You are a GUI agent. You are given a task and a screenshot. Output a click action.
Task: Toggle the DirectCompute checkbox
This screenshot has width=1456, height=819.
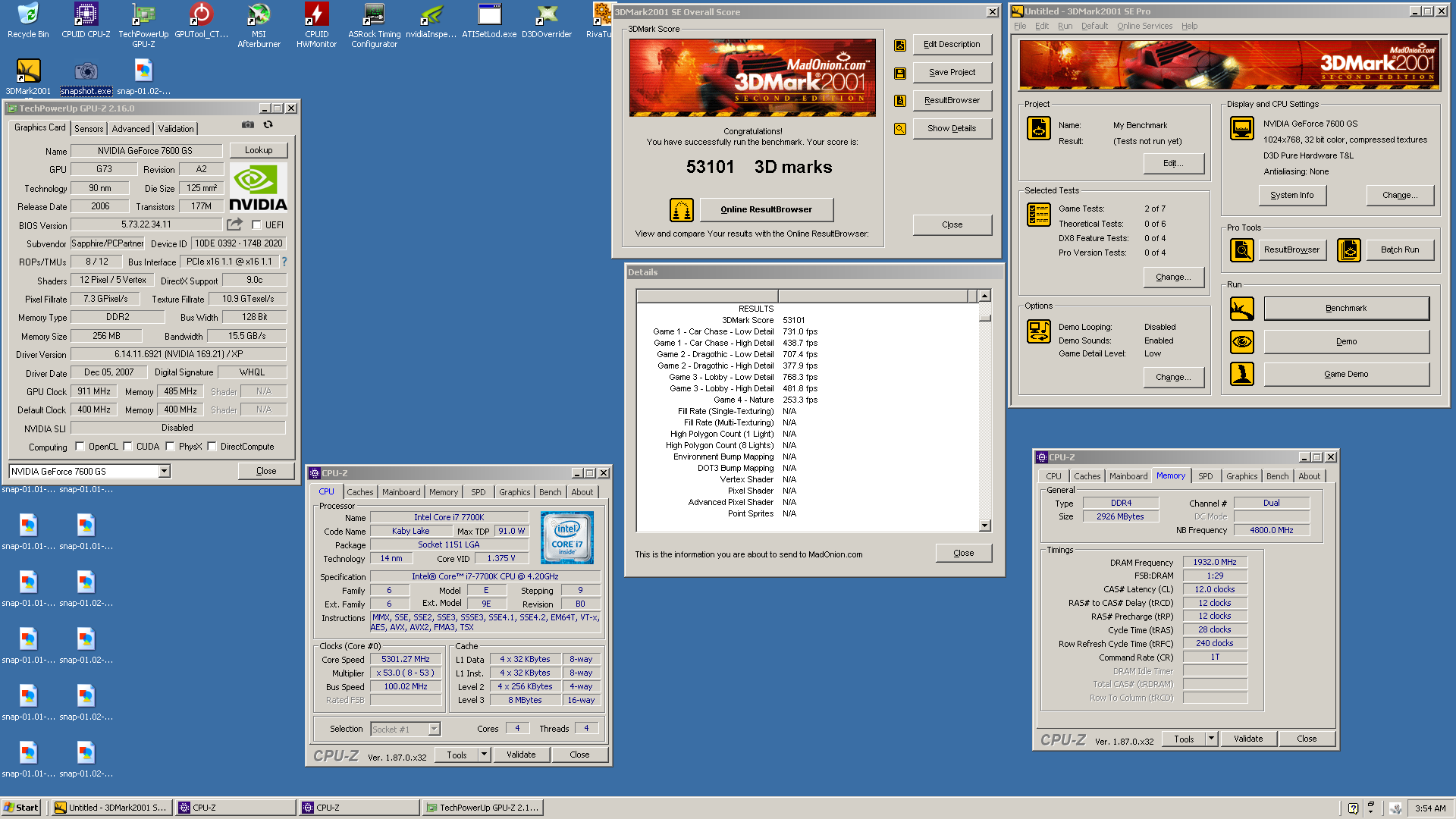[212, 447]
